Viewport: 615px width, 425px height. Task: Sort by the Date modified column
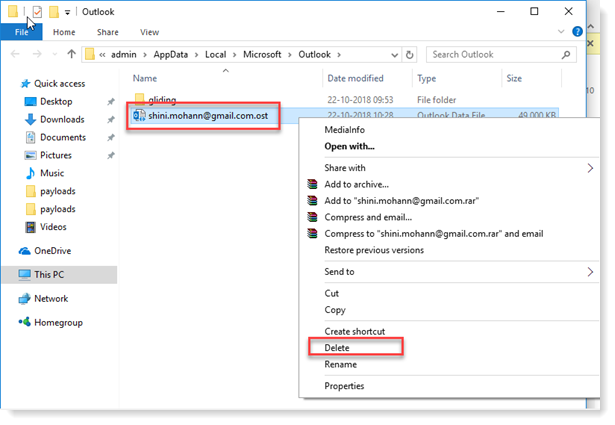(x=355, y=78)
